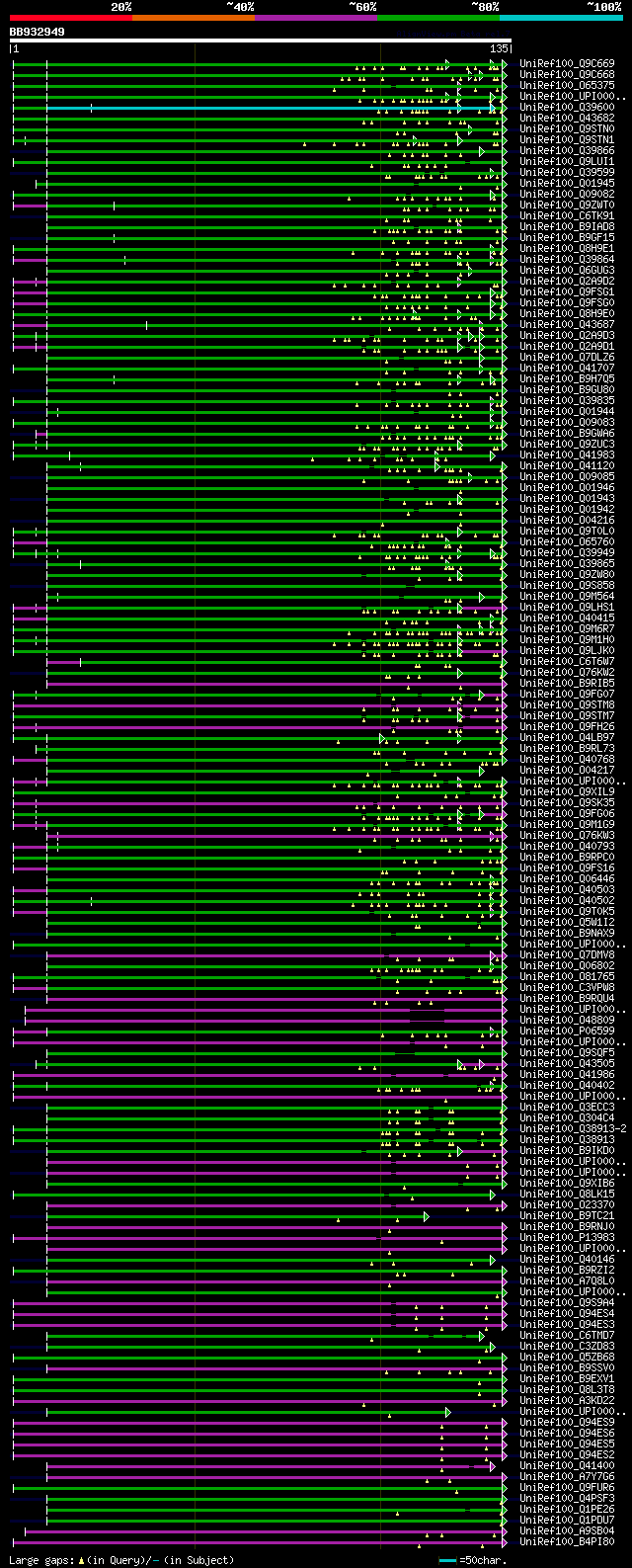Screen dimensions: 632x1568
Task: Select the UniRef100_Q38913-2 label
Action: coord(573,1128)
